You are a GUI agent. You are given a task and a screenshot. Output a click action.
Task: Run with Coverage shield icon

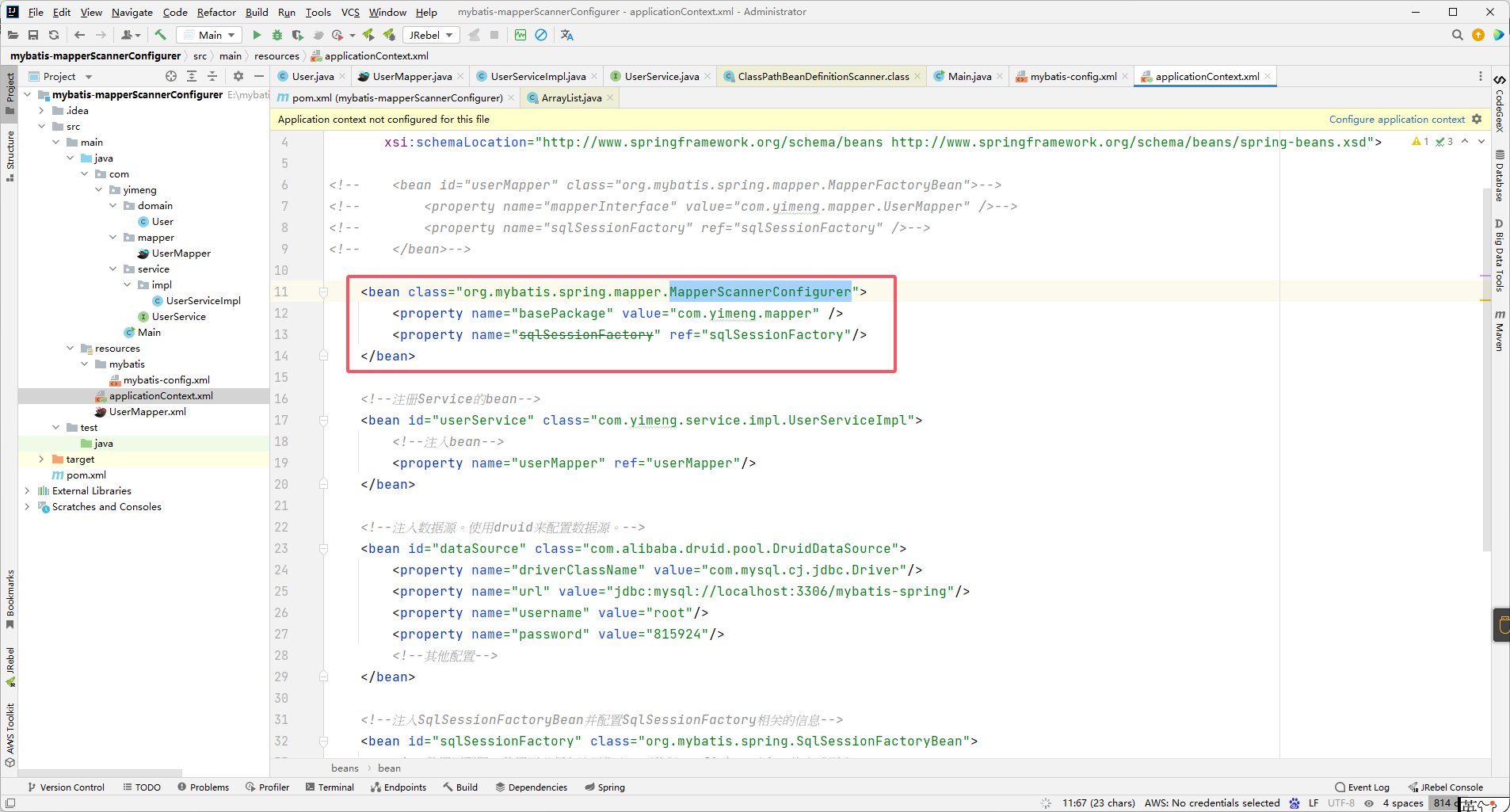click(298, 35)
